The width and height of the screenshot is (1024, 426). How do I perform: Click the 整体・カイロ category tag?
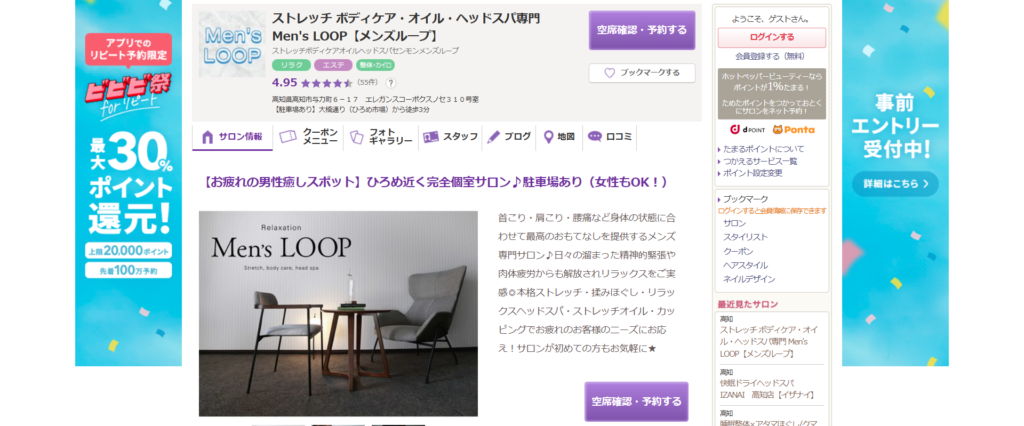click(375, 65)
